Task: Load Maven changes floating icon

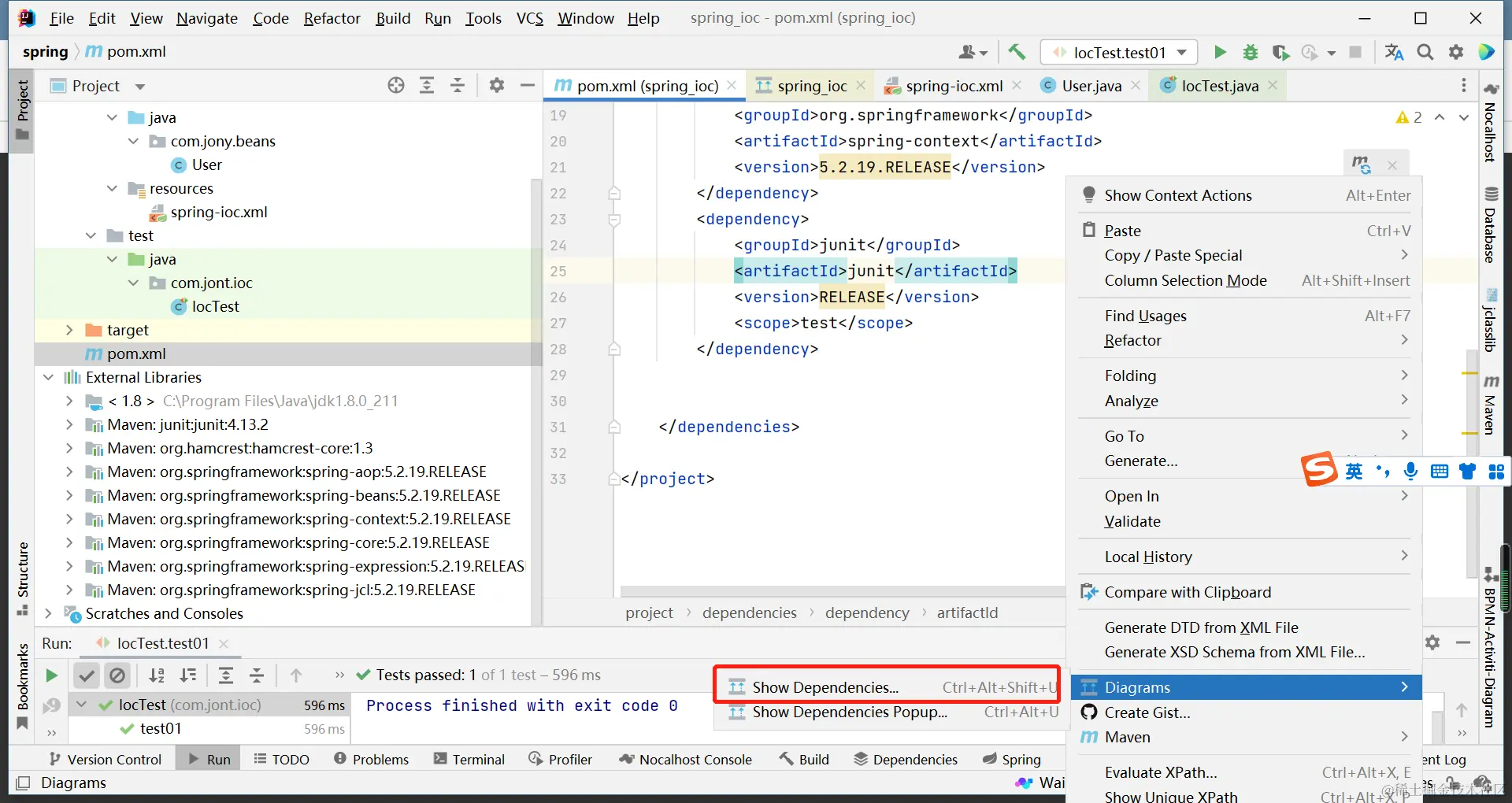Action: click(1362, 165)
